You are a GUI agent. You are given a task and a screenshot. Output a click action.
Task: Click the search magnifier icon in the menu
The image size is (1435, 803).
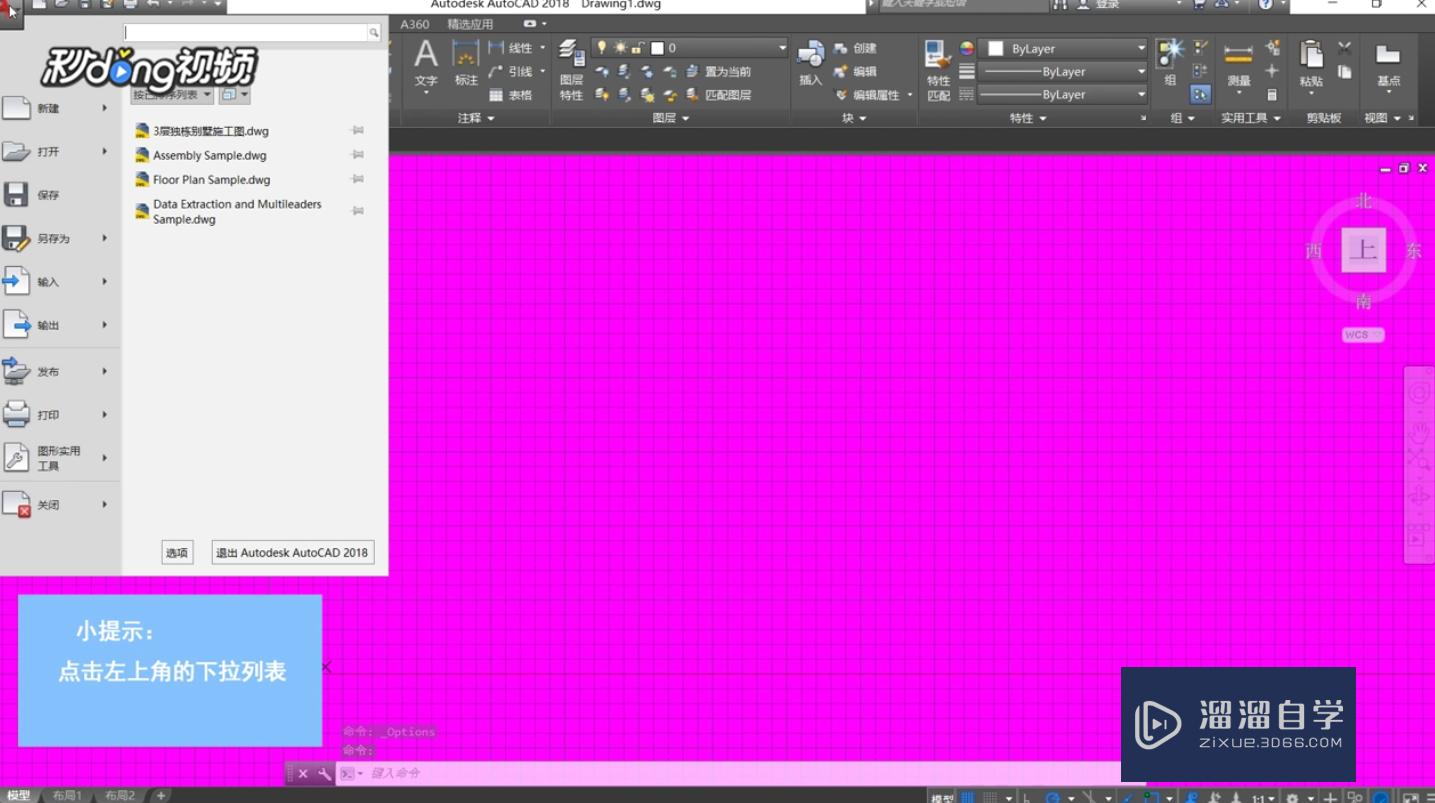click(x=374, y=33)
